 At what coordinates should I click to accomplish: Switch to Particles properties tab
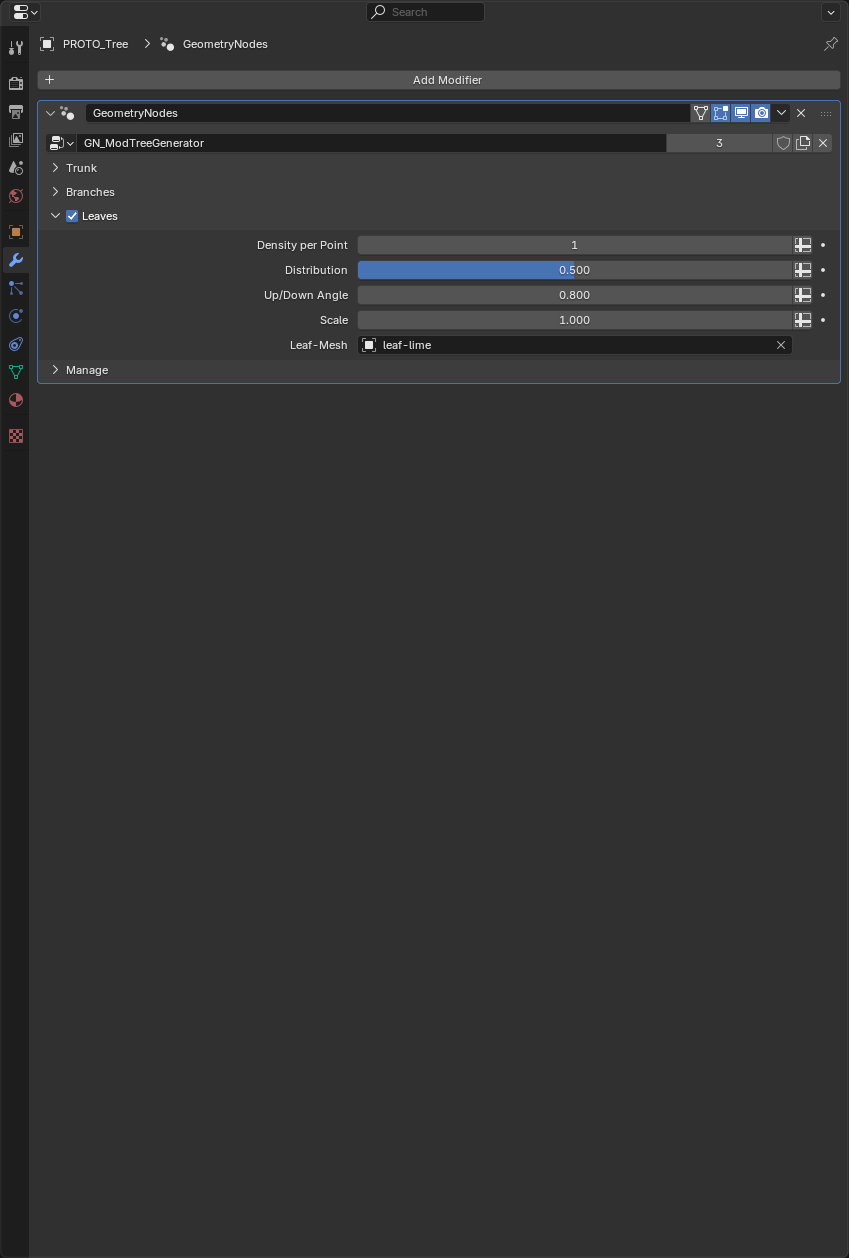pyautogui.click(x=15, y=288)
